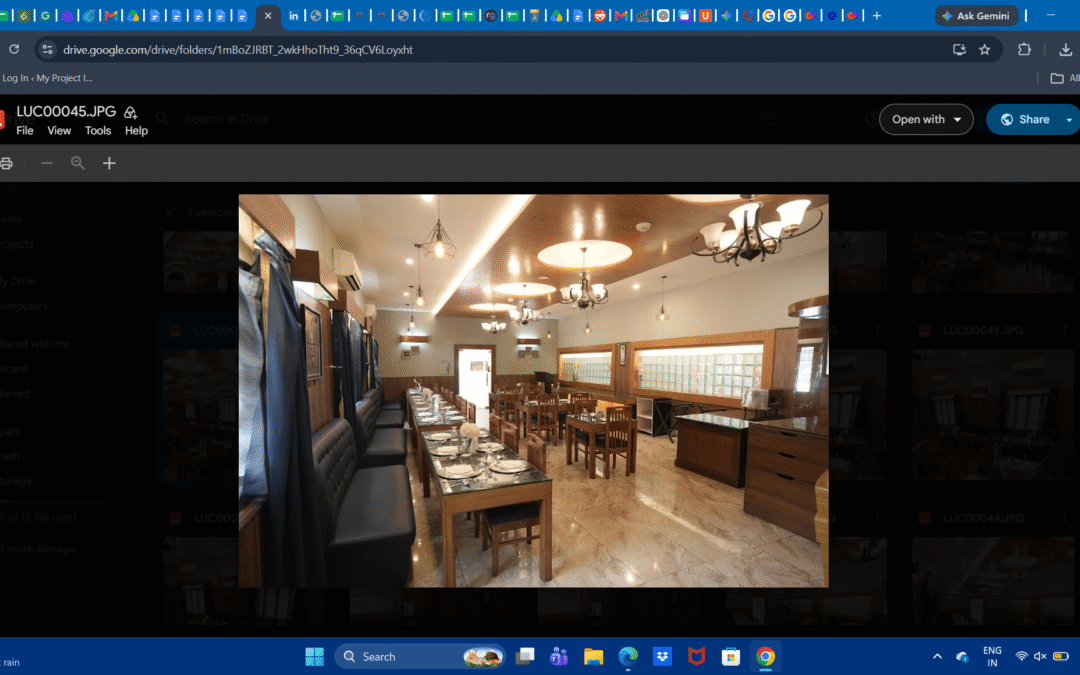The image size is (1080, 675).
Task: Open the Chrome extensions puzzle icon
Action: tap(1024, 50)
